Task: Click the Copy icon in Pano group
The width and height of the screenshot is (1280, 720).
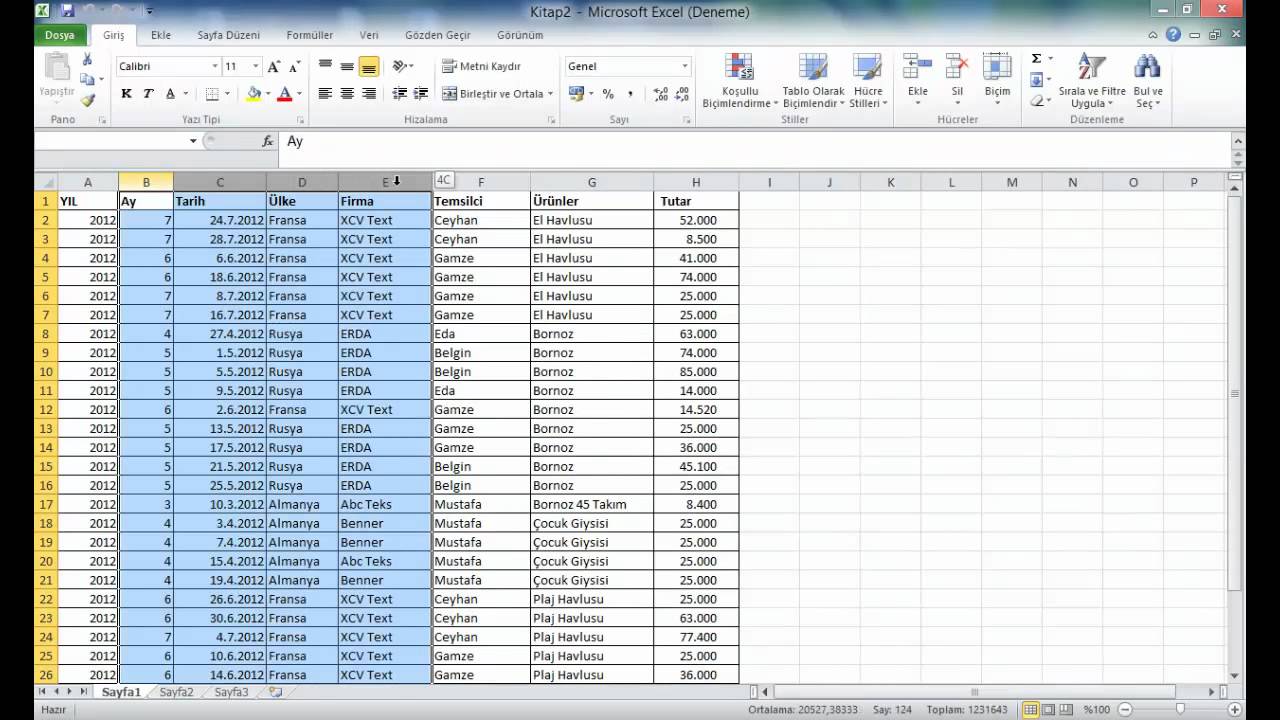Action: click(87, 80)
